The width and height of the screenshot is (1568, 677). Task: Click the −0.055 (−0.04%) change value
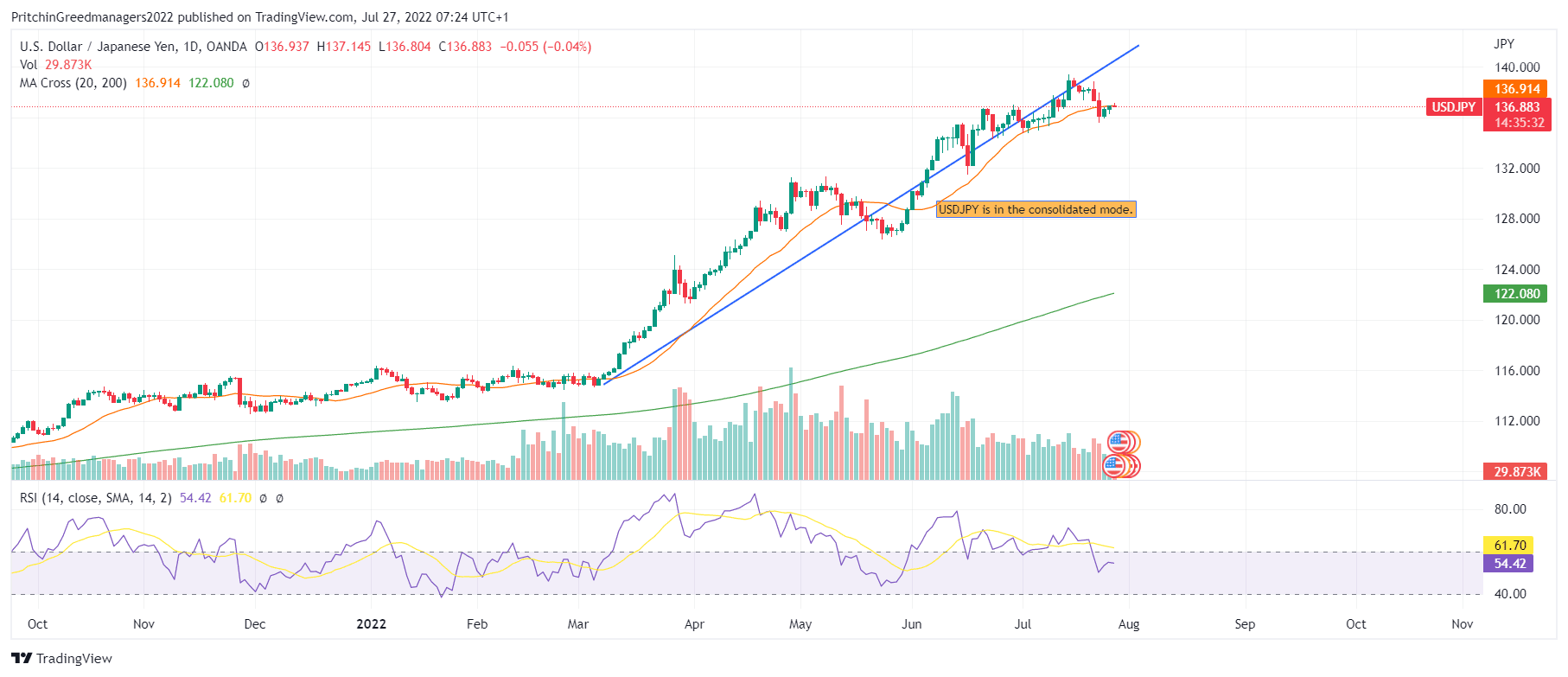point(545,47)
